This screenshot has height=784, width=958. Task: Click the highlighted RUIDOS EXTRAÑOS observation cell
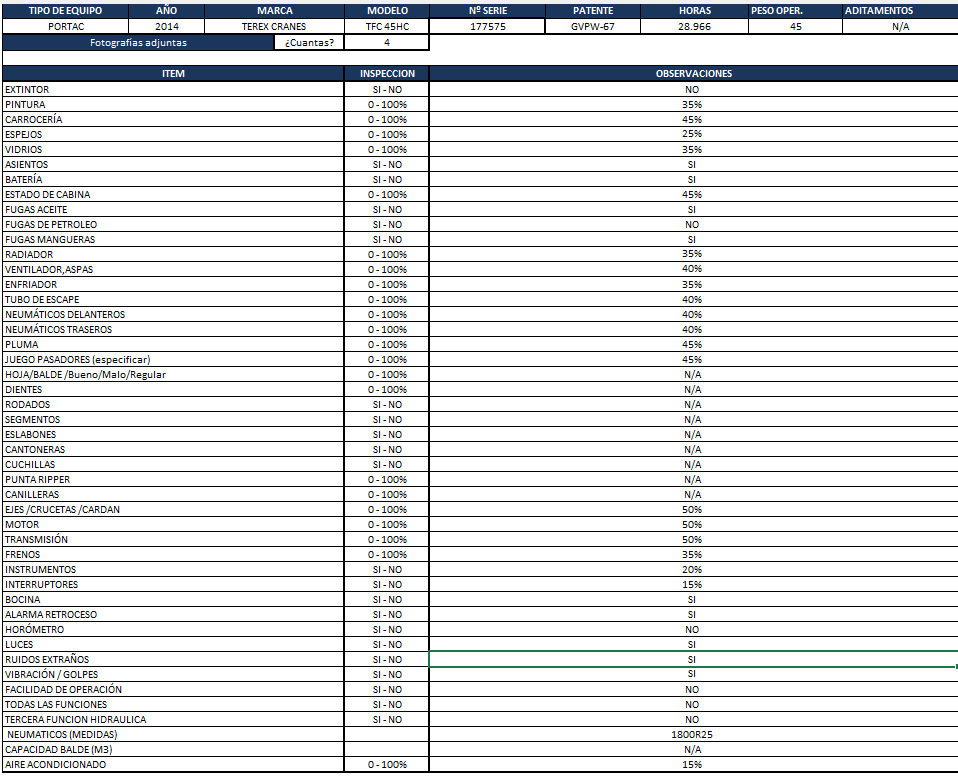point(693,659)
